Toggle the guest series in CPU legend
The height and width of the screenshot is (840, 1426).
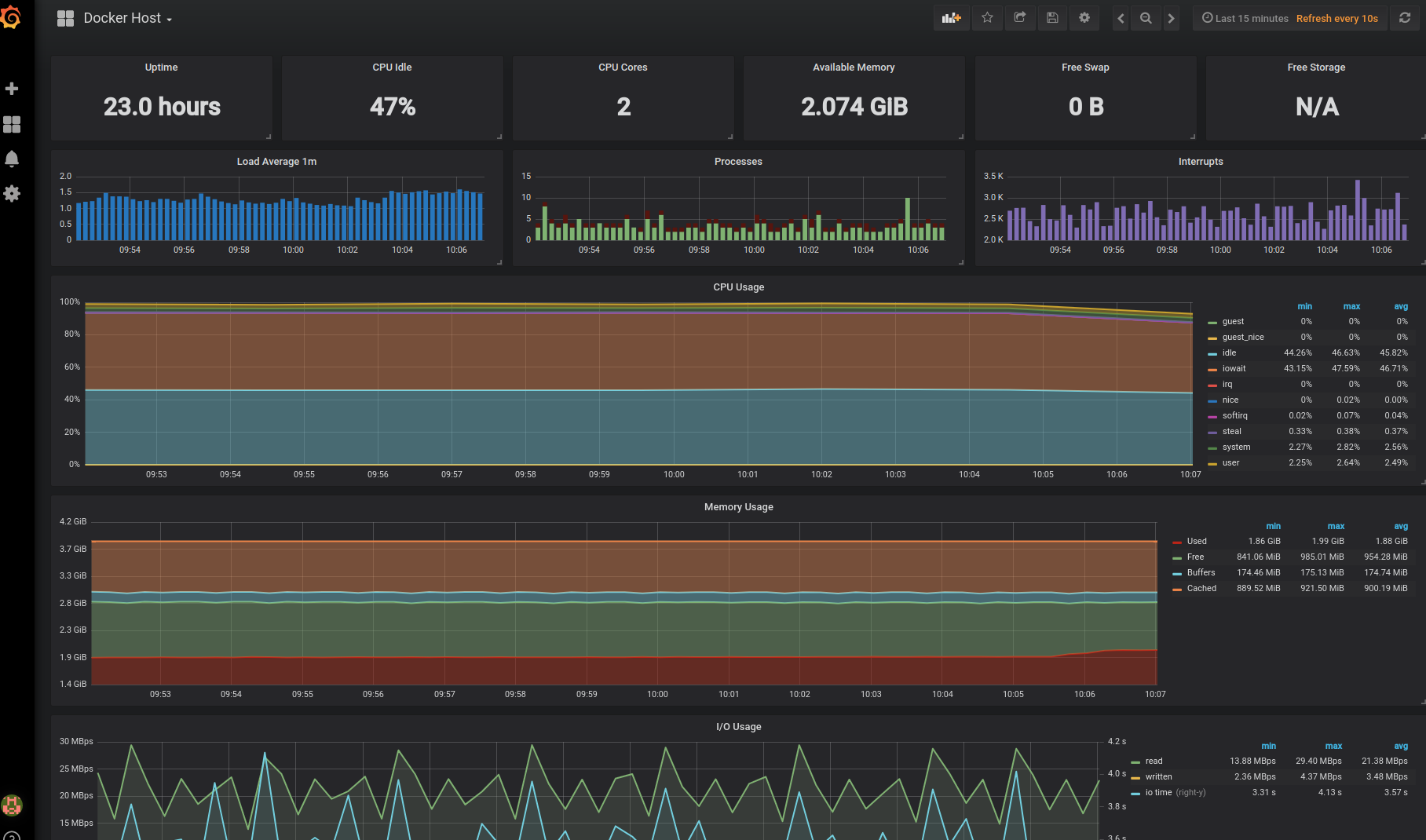(x=1233, y=322)
